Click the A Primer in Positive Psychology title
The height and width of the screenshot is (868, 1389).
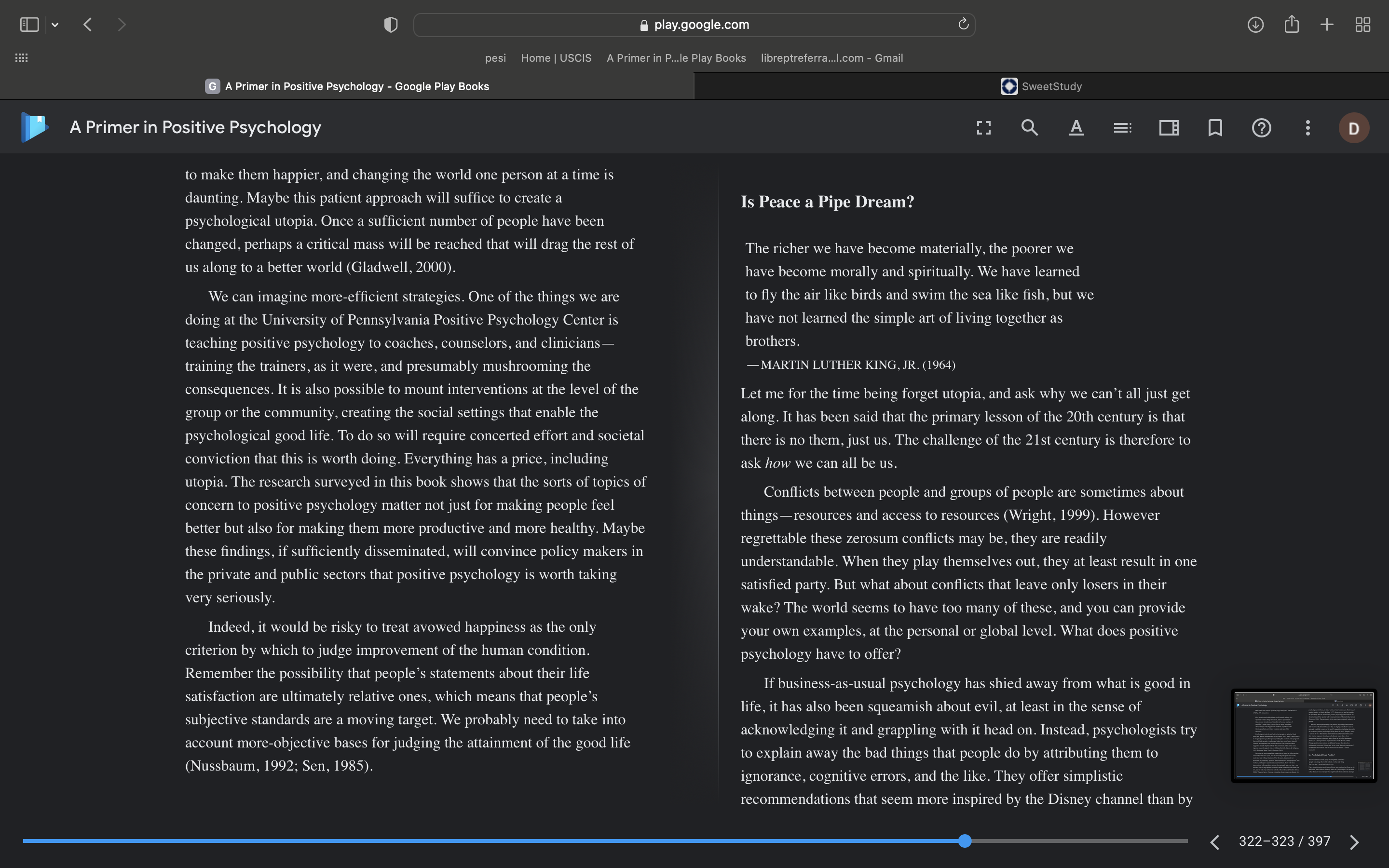[x=195, y=127]
